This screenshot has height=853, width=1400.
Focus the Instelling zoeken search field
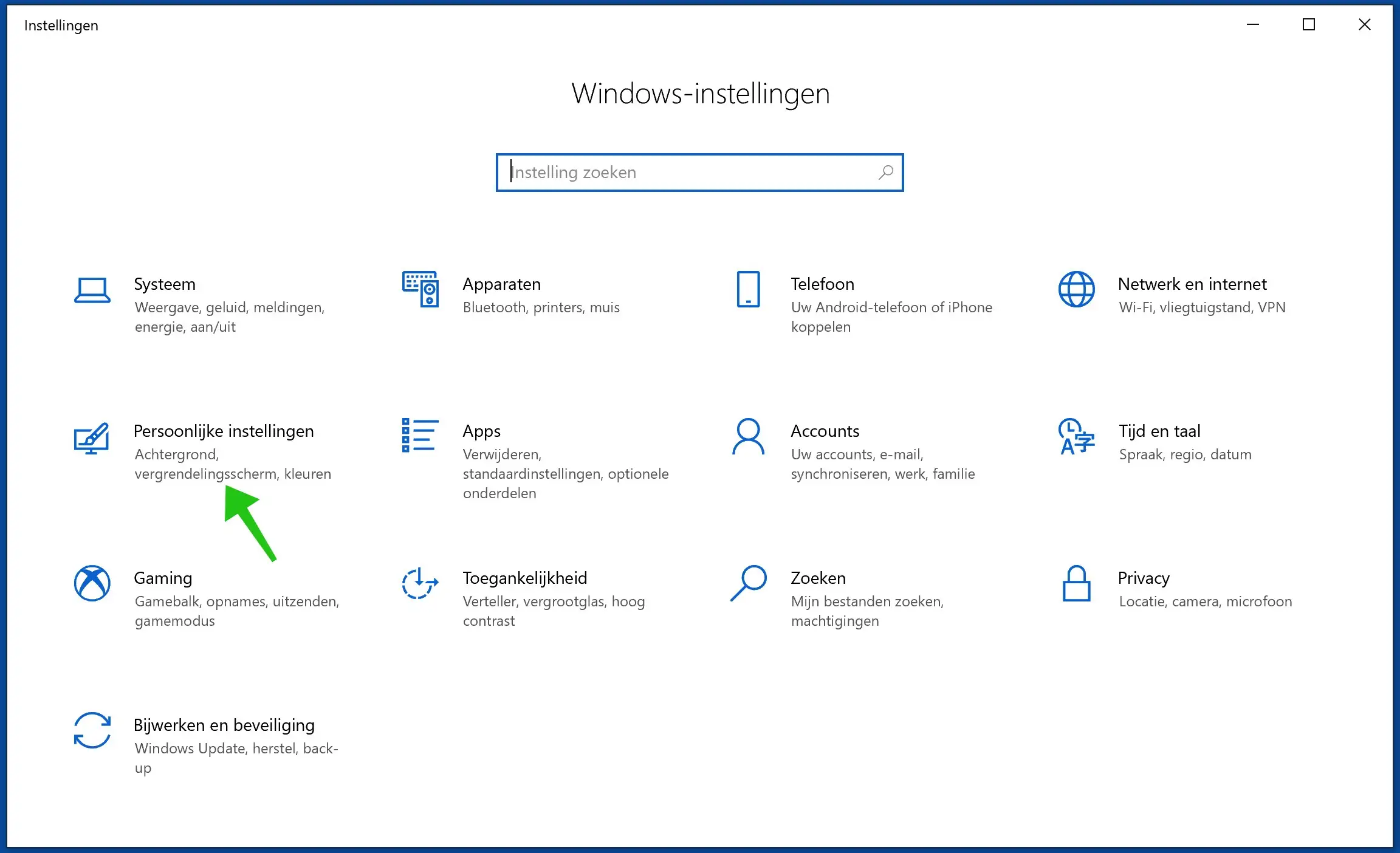700,173
